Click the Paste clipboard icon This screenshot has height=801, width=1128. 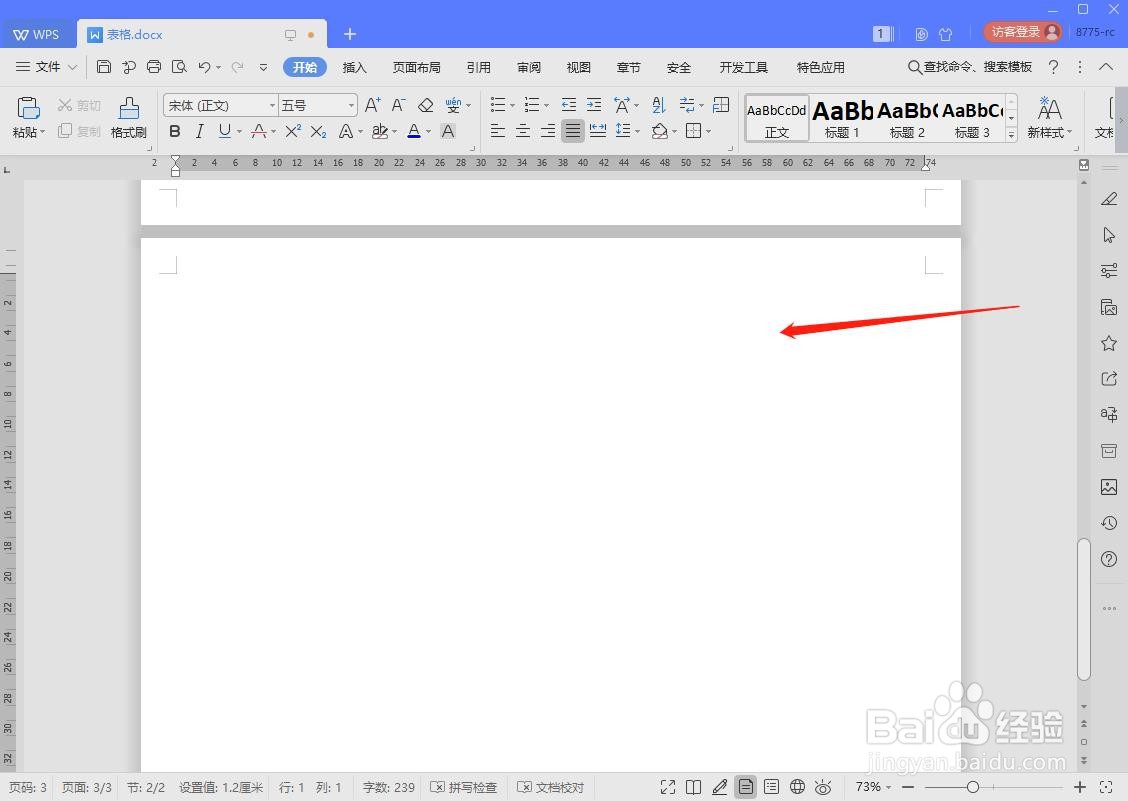click(x=28, y=108)
